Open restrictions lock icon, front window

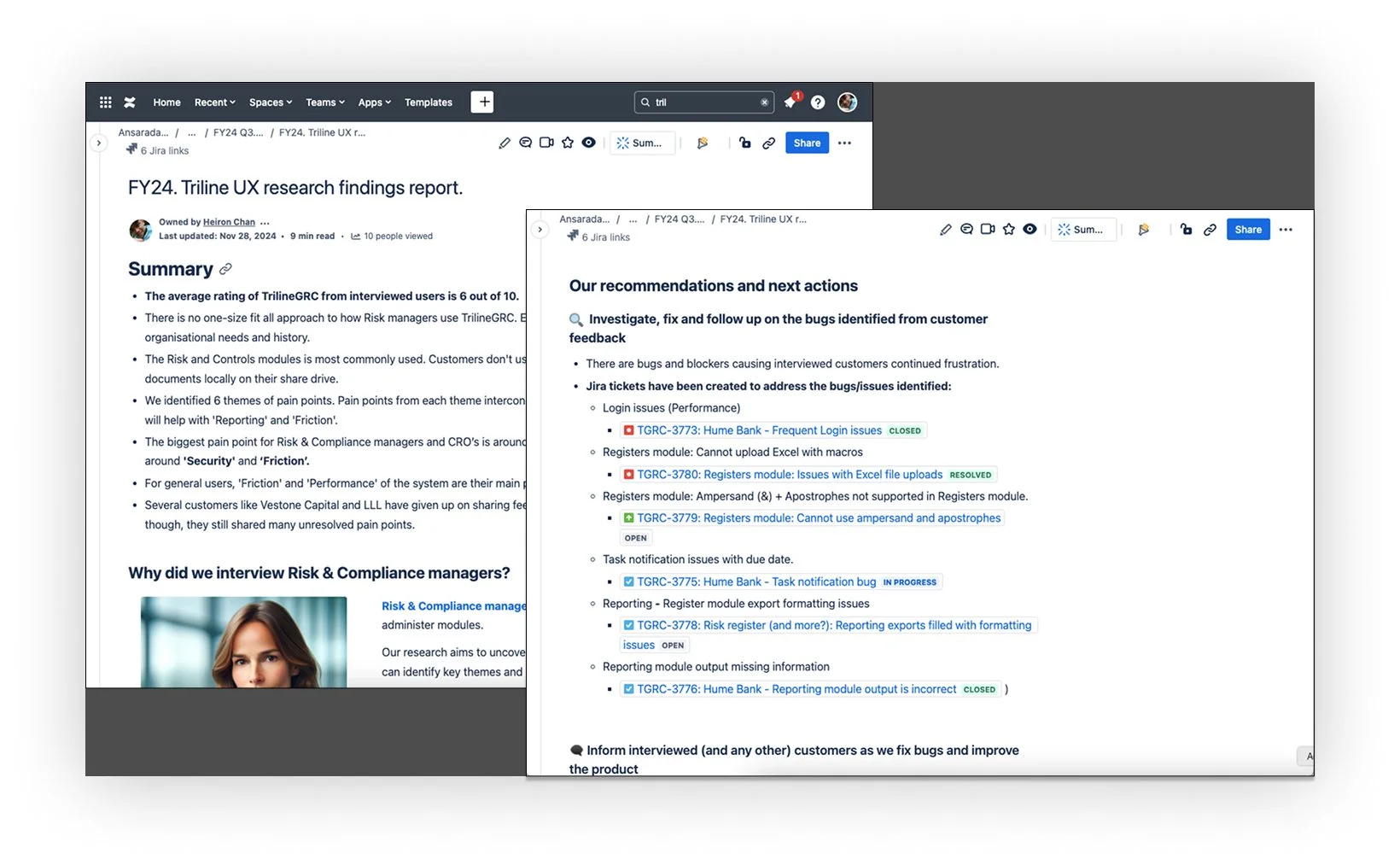click(1187, 229)
